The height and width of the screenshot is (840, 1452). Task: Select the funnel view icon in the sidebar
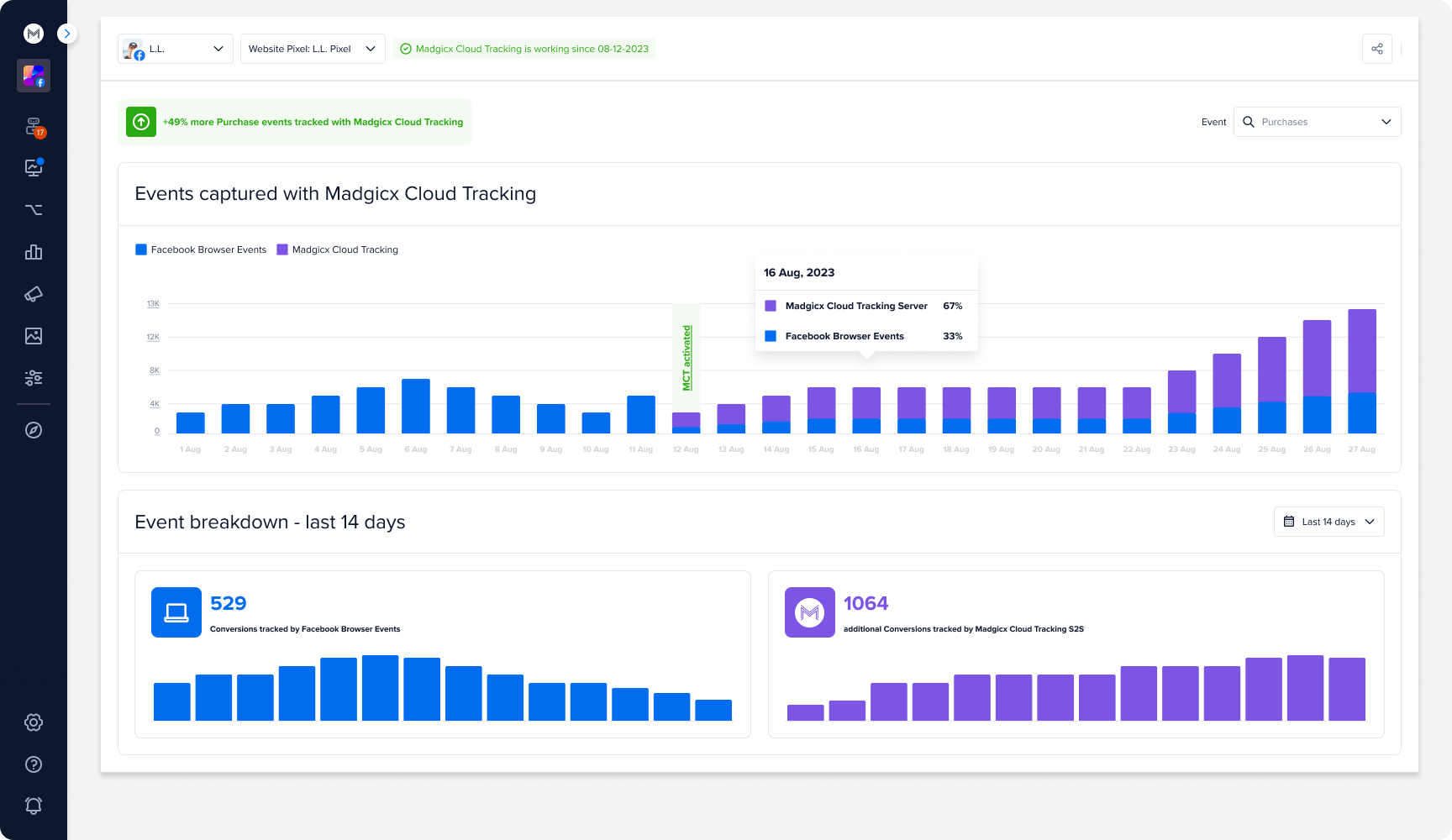pos(34,209)
